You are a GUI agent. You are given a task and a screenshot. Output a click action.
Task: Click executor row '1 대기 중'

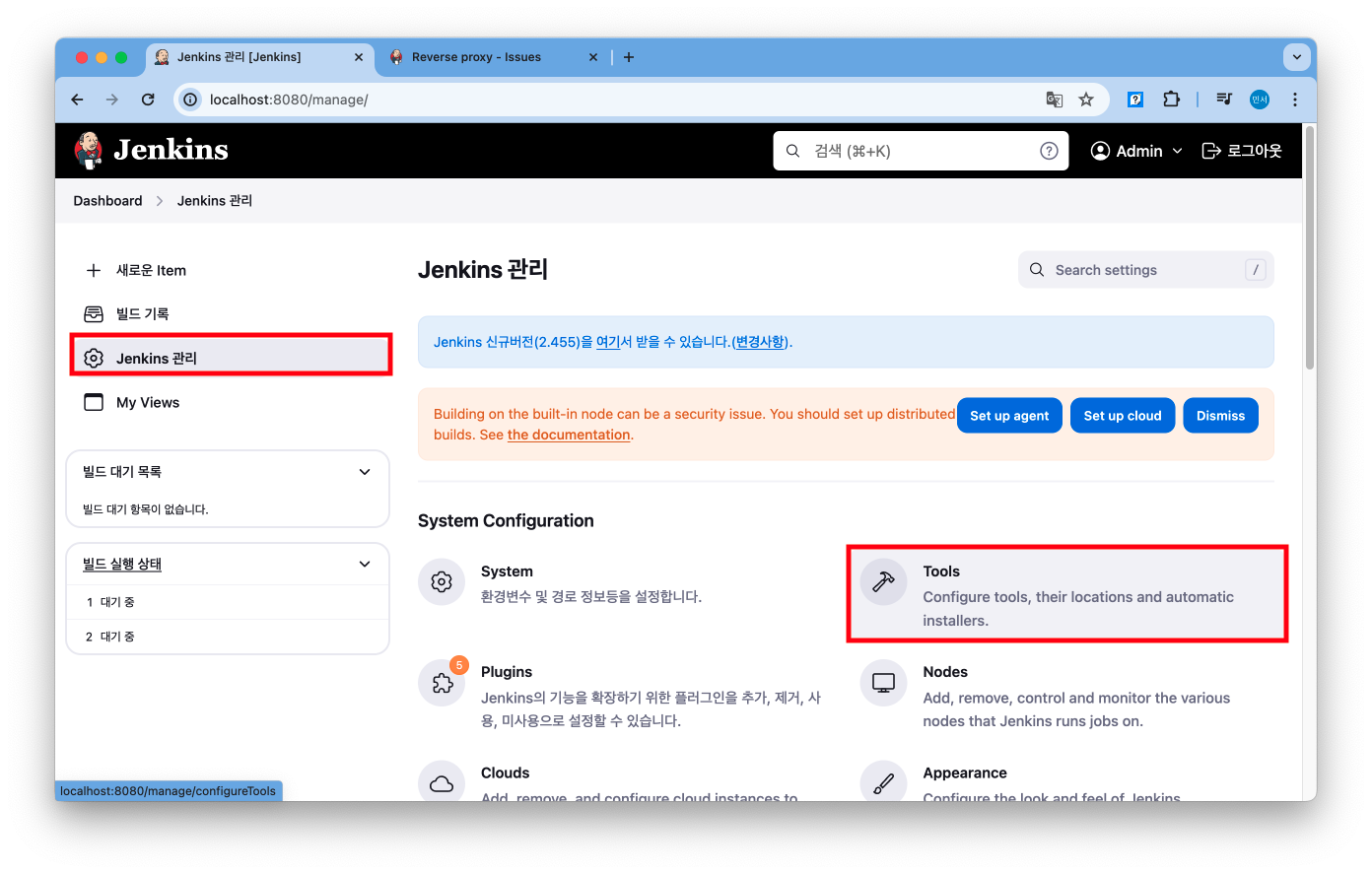228,602
